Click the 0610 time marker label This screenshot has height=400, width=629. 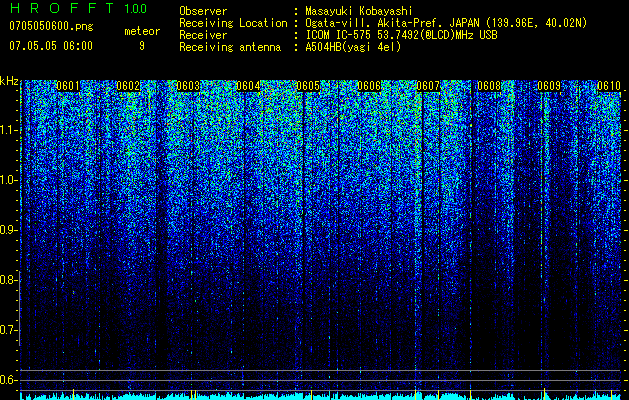(609, 86)
